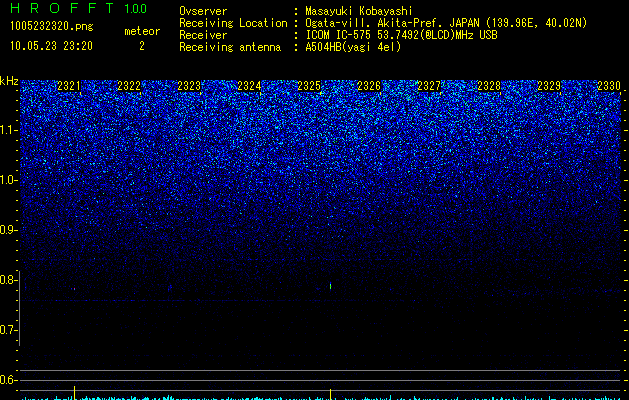Click the 2327 time marker
629x400 pixels.
tap(429, 86)
